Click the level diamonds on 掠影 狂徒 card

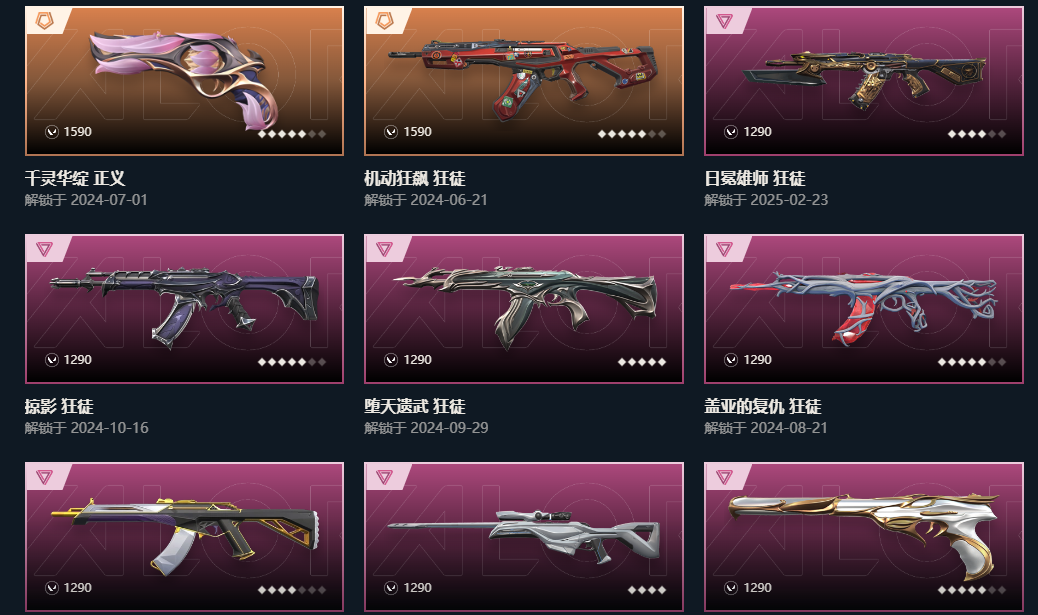(292, 361)
